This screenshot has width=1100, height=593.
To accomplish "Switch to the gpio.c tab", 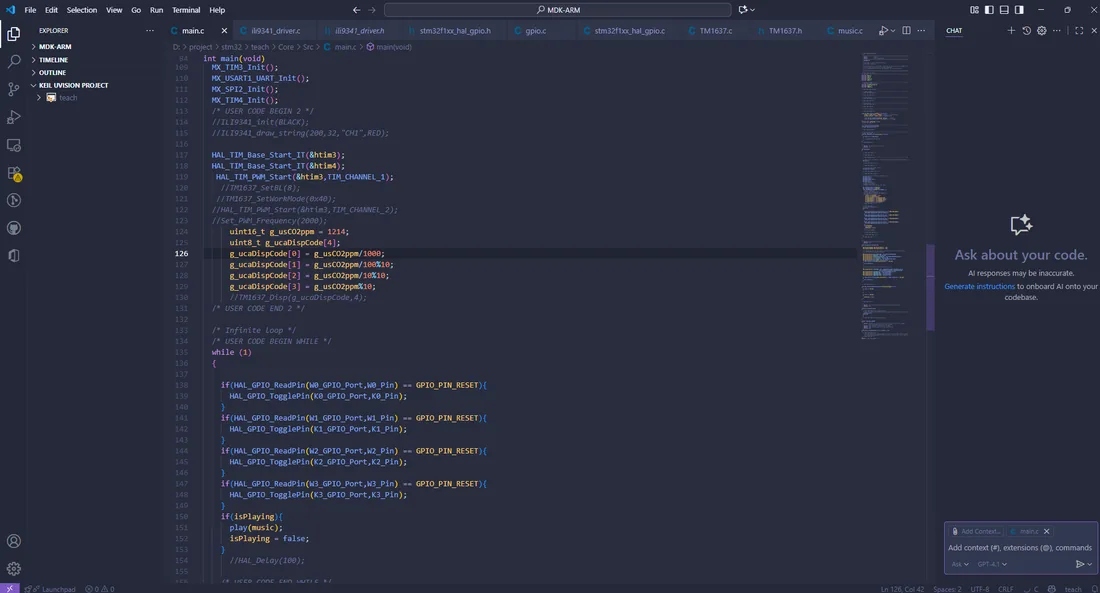I will pyautogui.click(x=535, y=30).
